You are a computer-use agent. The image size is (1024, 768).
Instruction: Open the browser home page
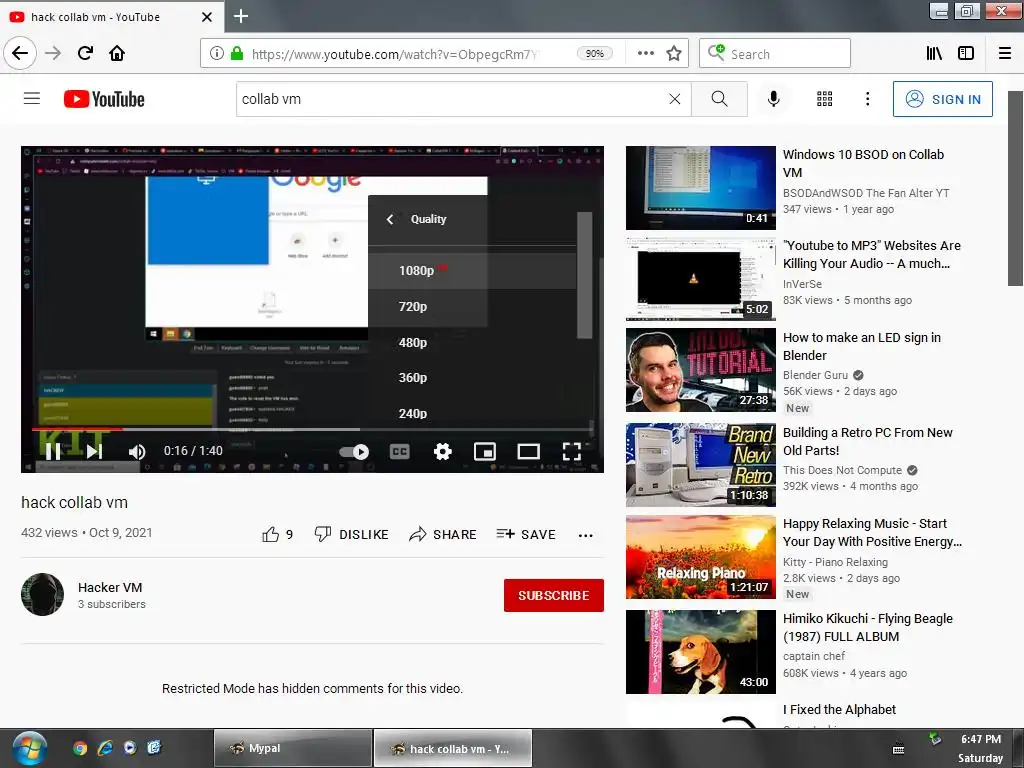coord(117,53)
